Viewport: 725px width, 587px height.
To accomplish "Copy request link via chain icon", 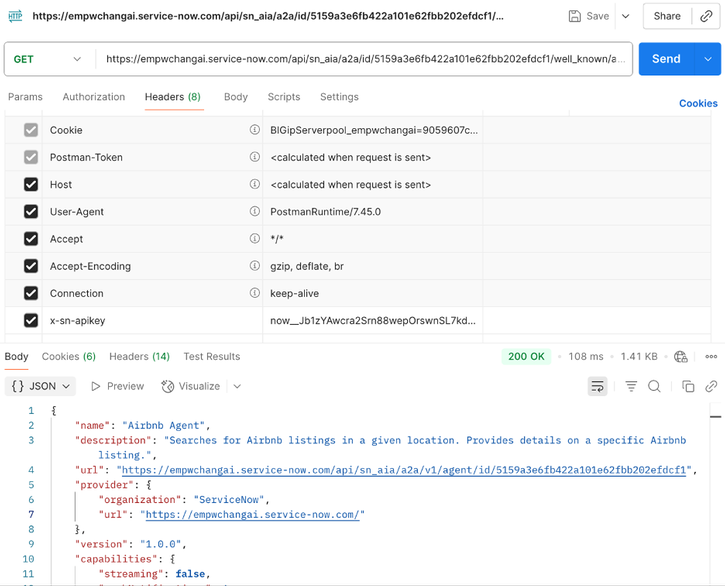I will pos(706,16).
